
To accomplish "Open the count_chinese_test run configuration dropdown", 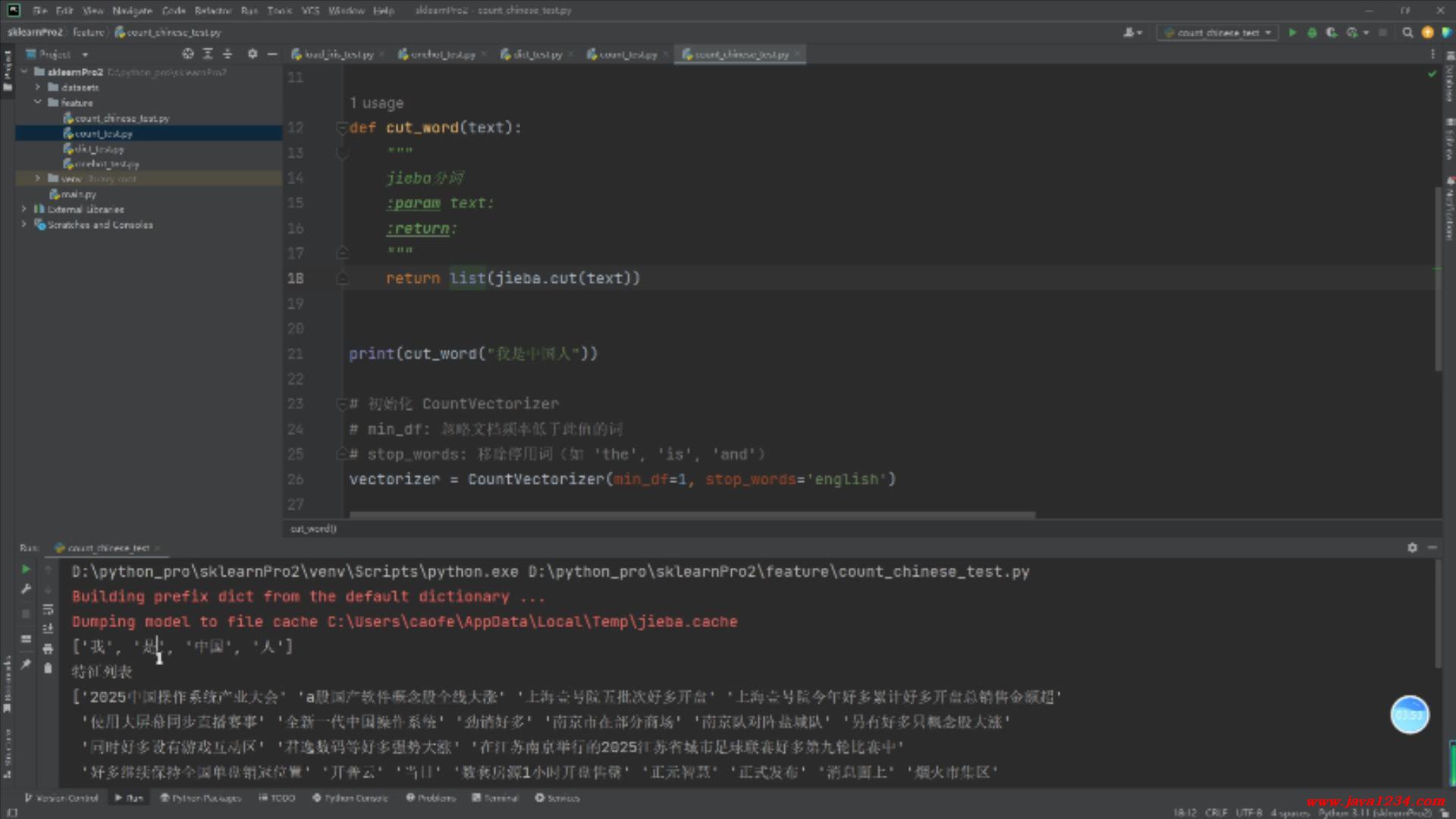I will tap(1219, 33).
